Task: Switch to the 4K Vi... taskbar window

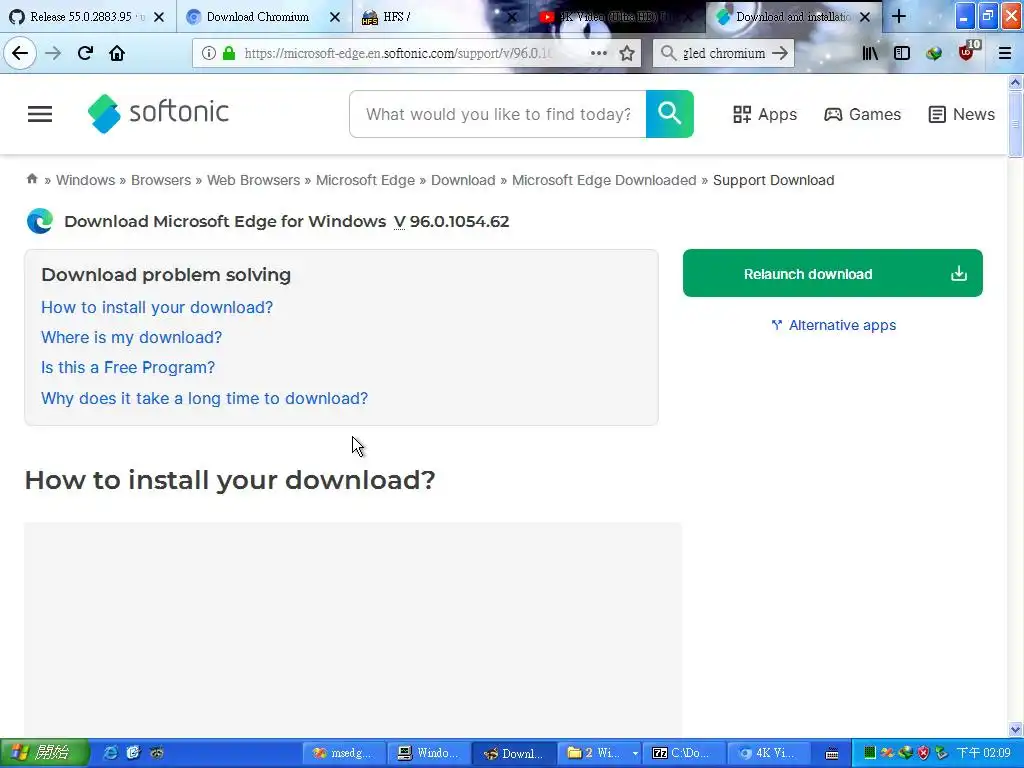Action: [x=769, y=753]
